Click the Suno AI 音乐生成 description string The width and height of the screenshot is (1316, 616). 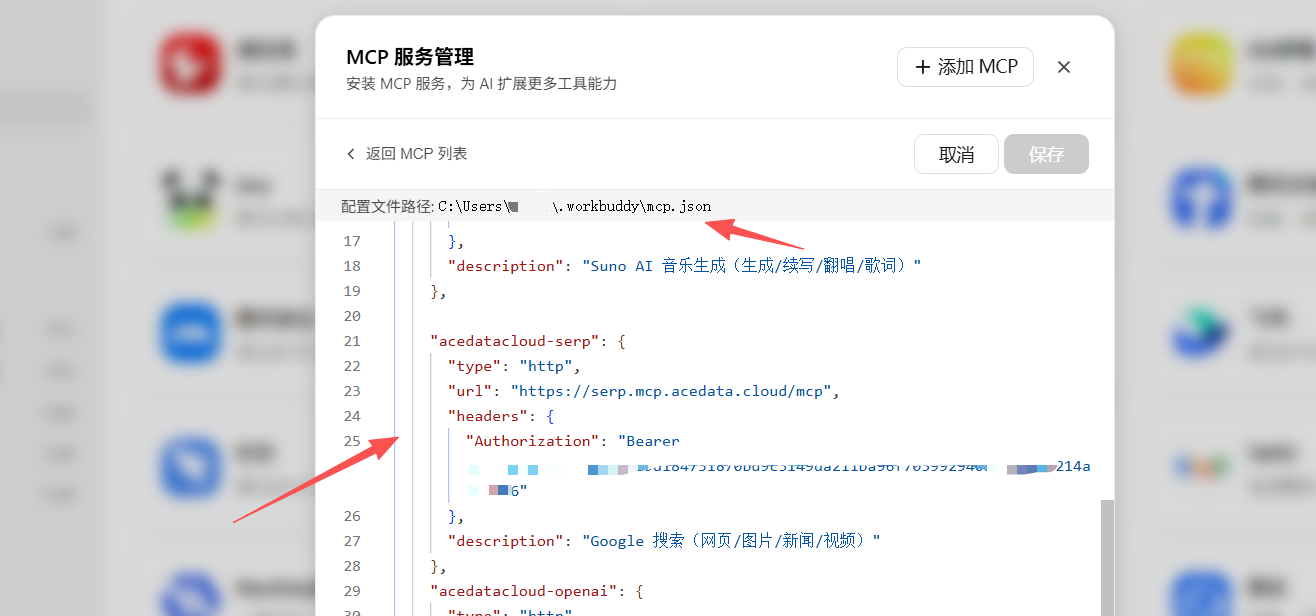tap(750, 266)
